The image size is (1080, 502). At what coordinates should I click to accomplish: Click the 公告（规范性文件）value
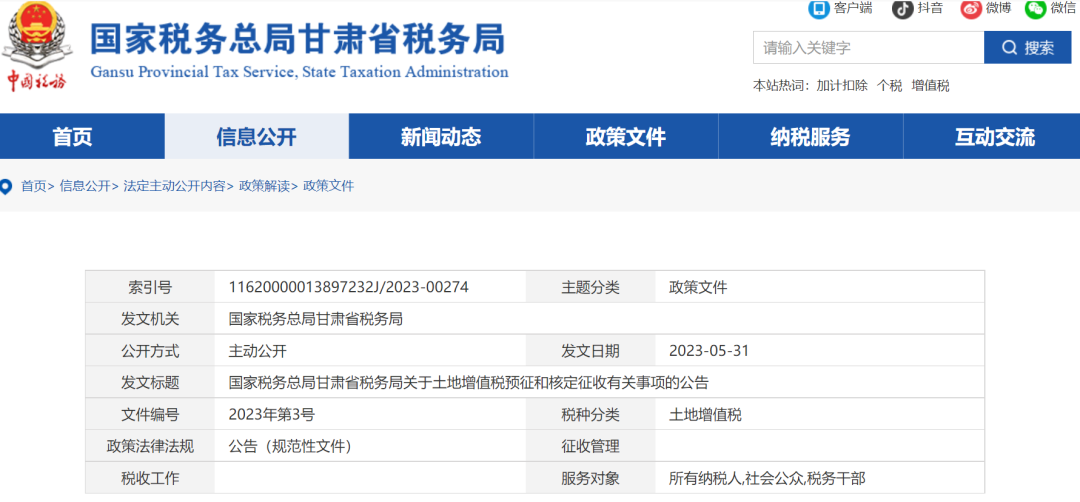point(290,446)
